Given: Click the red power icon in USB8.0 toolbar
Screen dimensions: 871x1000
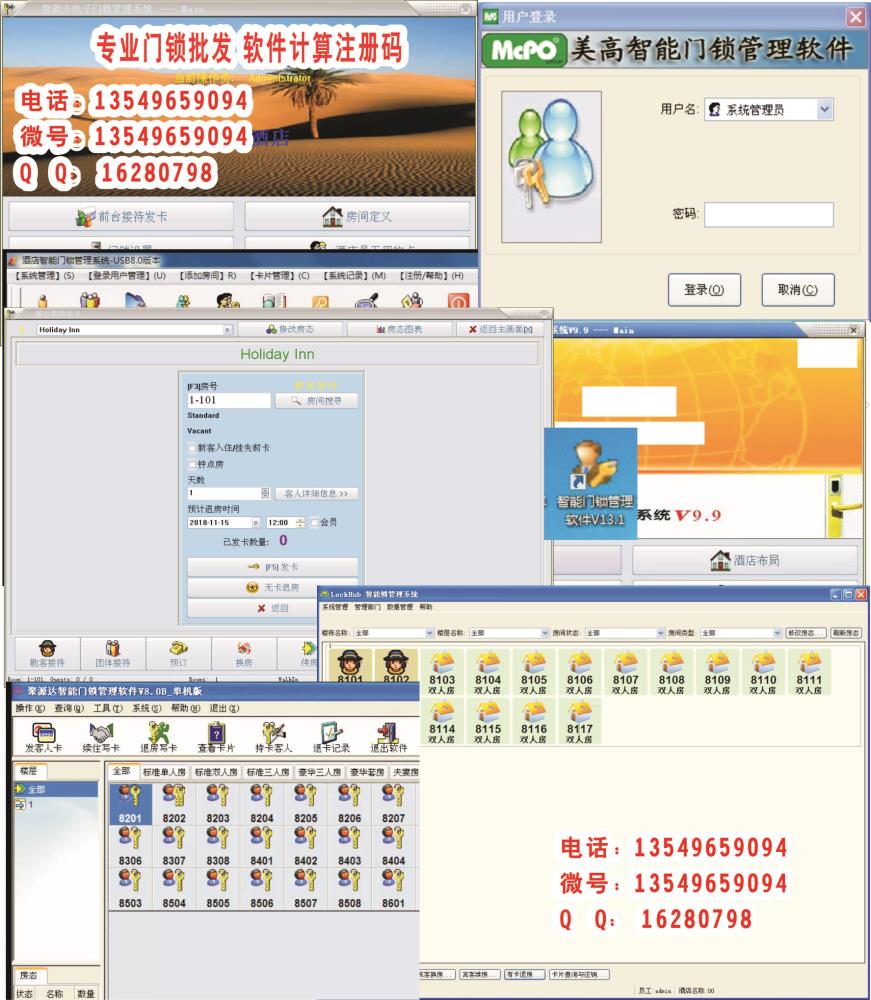Looking at the screenshot, I should (458, 300).
